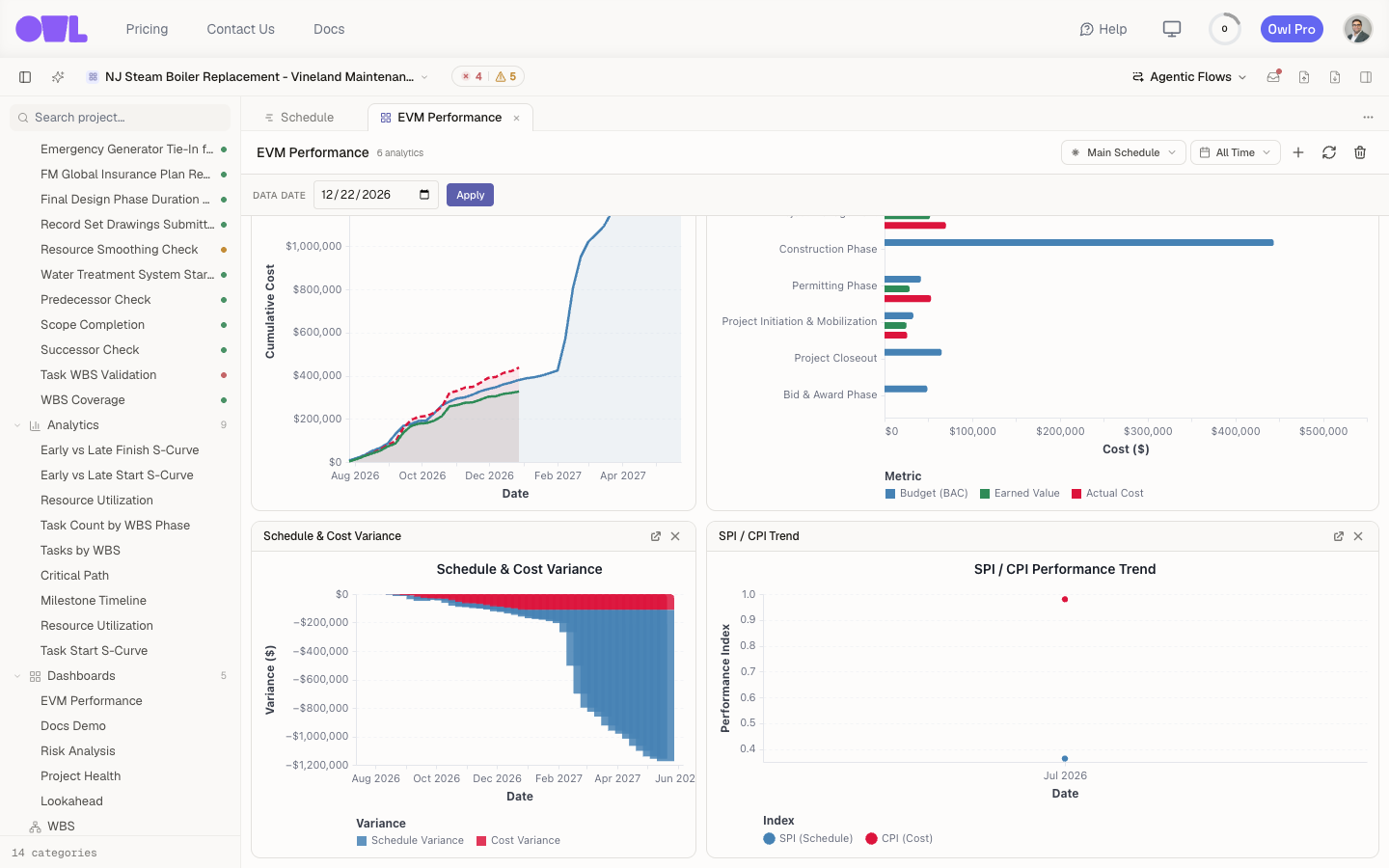Click the warnings count badge showing 5
The image size is (1389, 868).
tap(506, 77)
